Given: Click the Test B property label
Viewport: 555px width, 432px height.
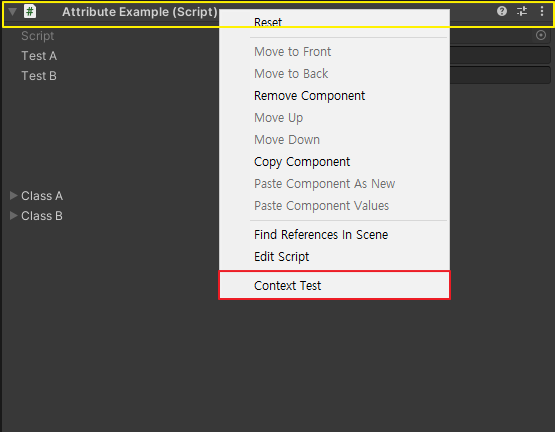Looking at the screenshot, I should [x=39, y=75].
